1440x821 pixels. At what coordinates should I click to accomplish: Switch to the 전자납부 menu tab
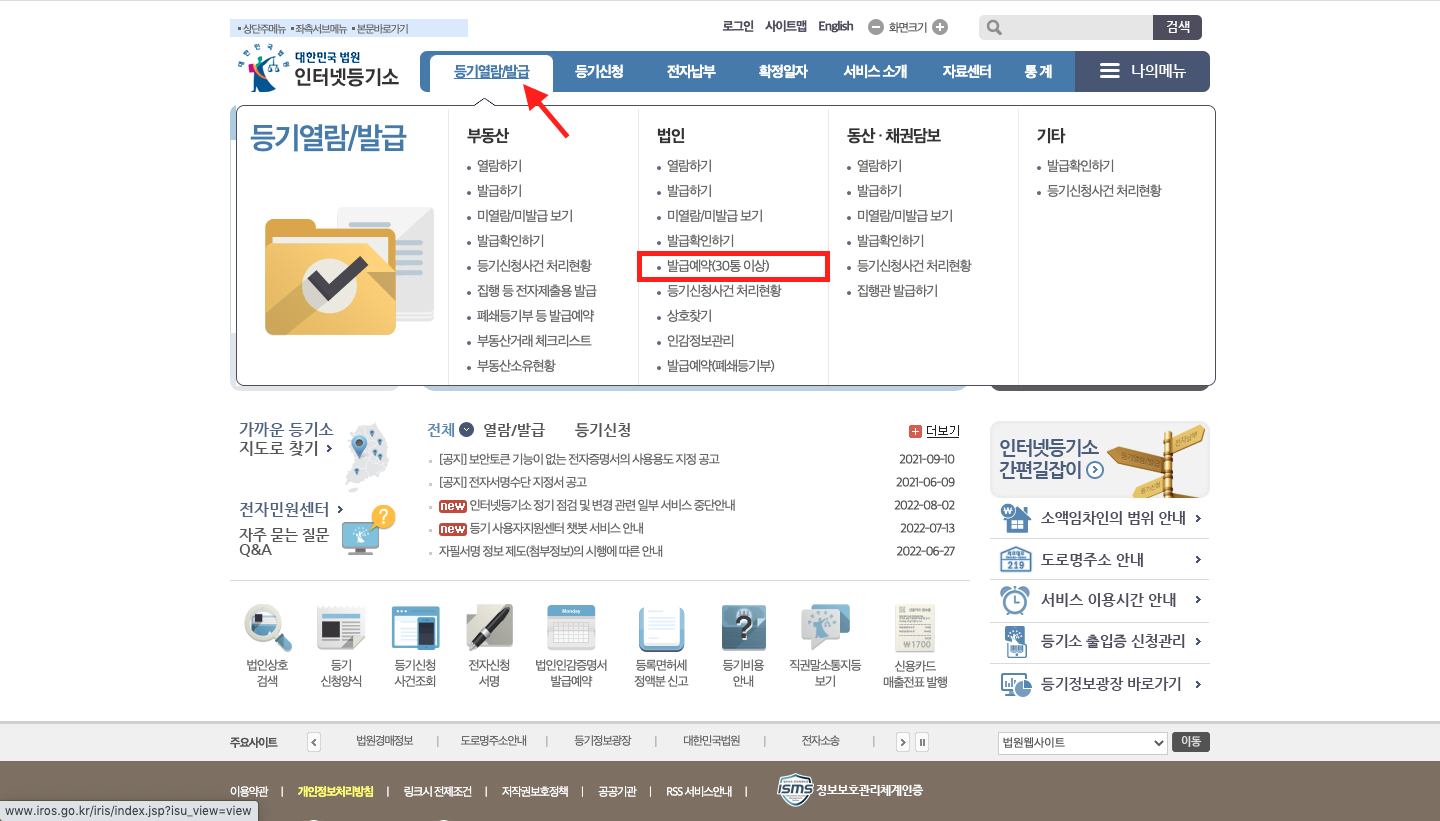(690, 71)
